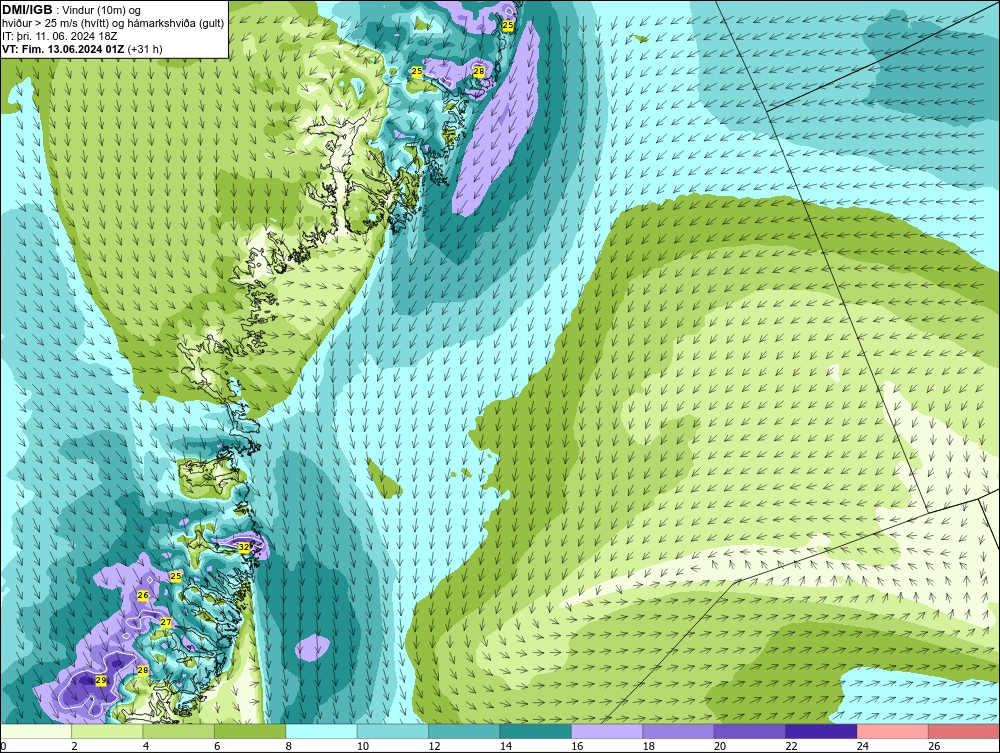Click the legend scale number 20

720,746
